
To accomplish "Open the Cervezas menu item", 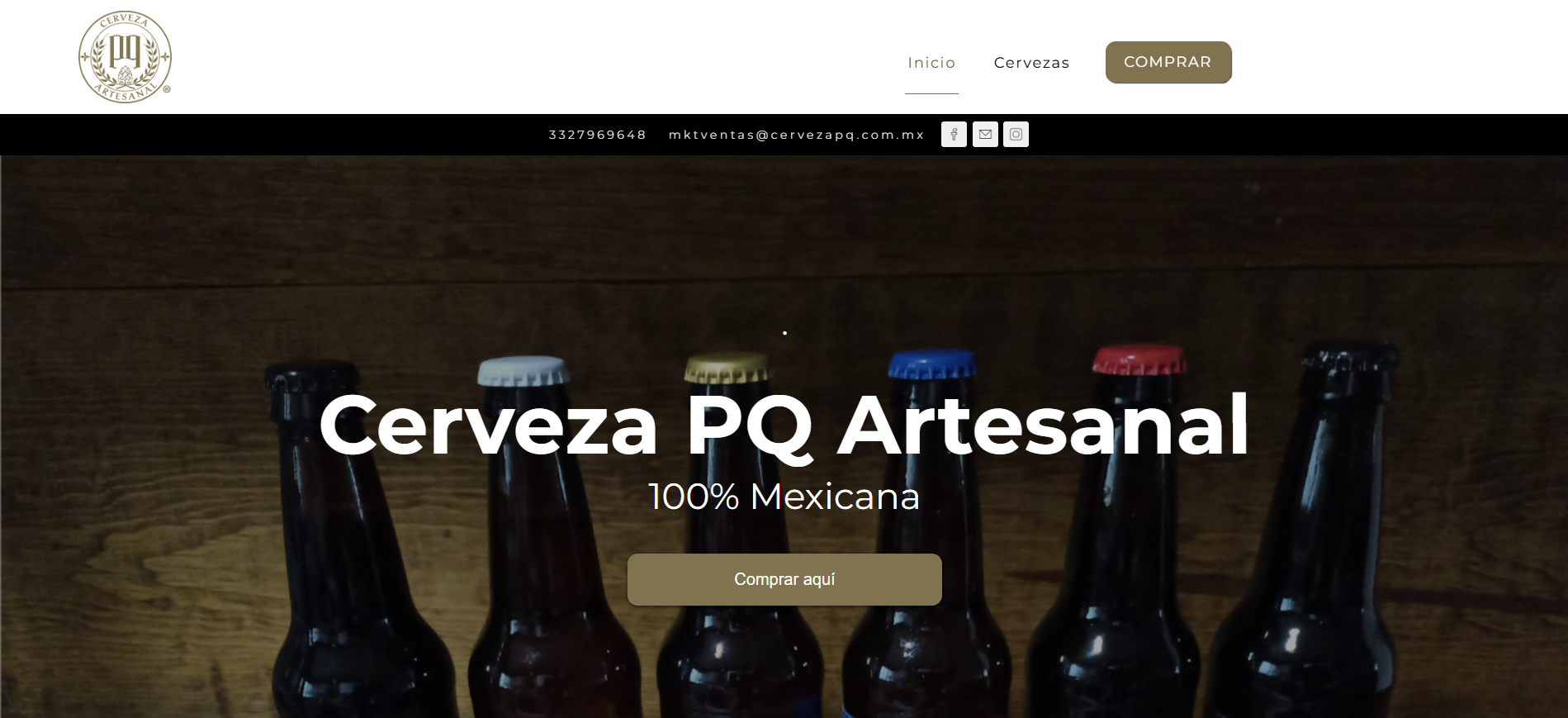I will coord(1031,63).
